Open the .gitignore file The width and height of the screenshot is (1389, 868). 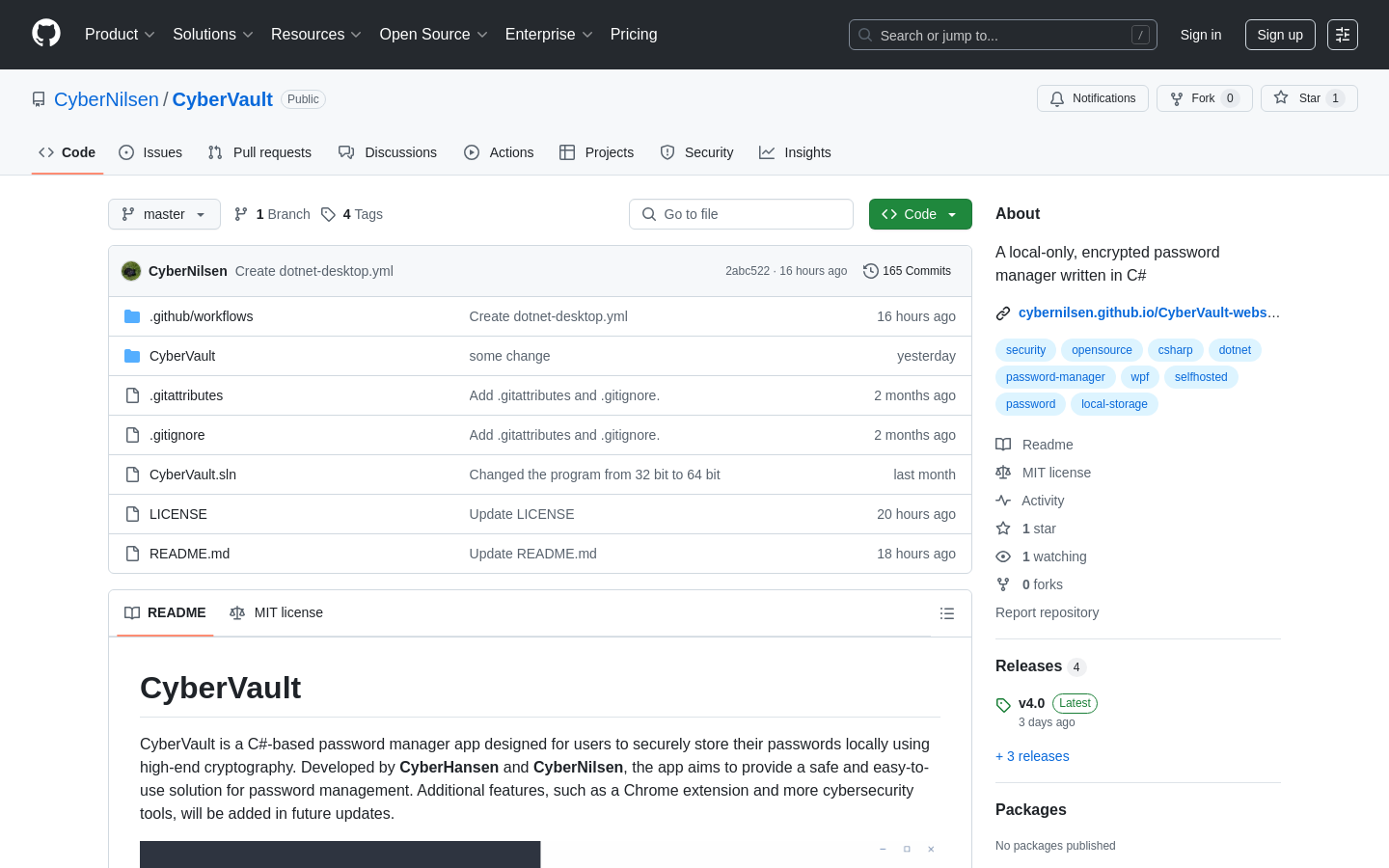click(177, 435)
